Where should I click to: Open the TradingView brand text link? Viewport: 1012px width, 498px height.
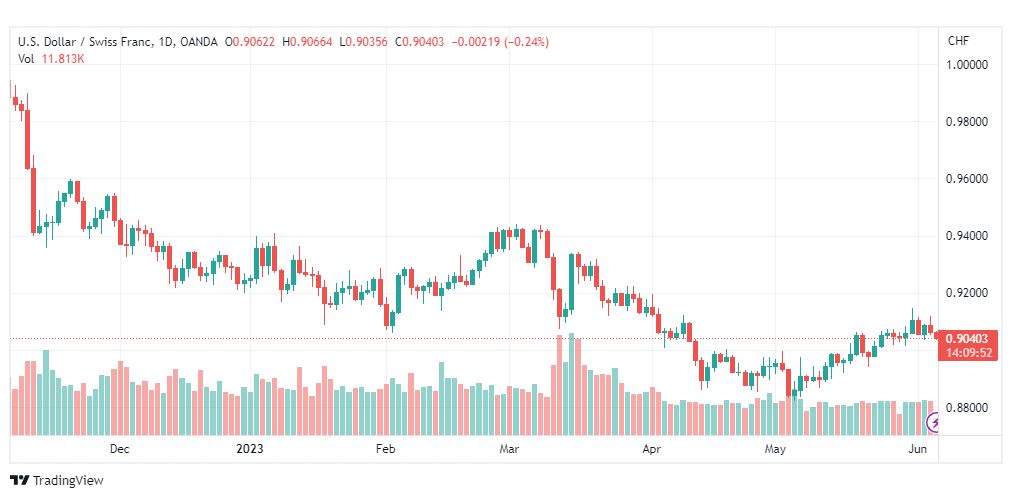tap(68, 481)
